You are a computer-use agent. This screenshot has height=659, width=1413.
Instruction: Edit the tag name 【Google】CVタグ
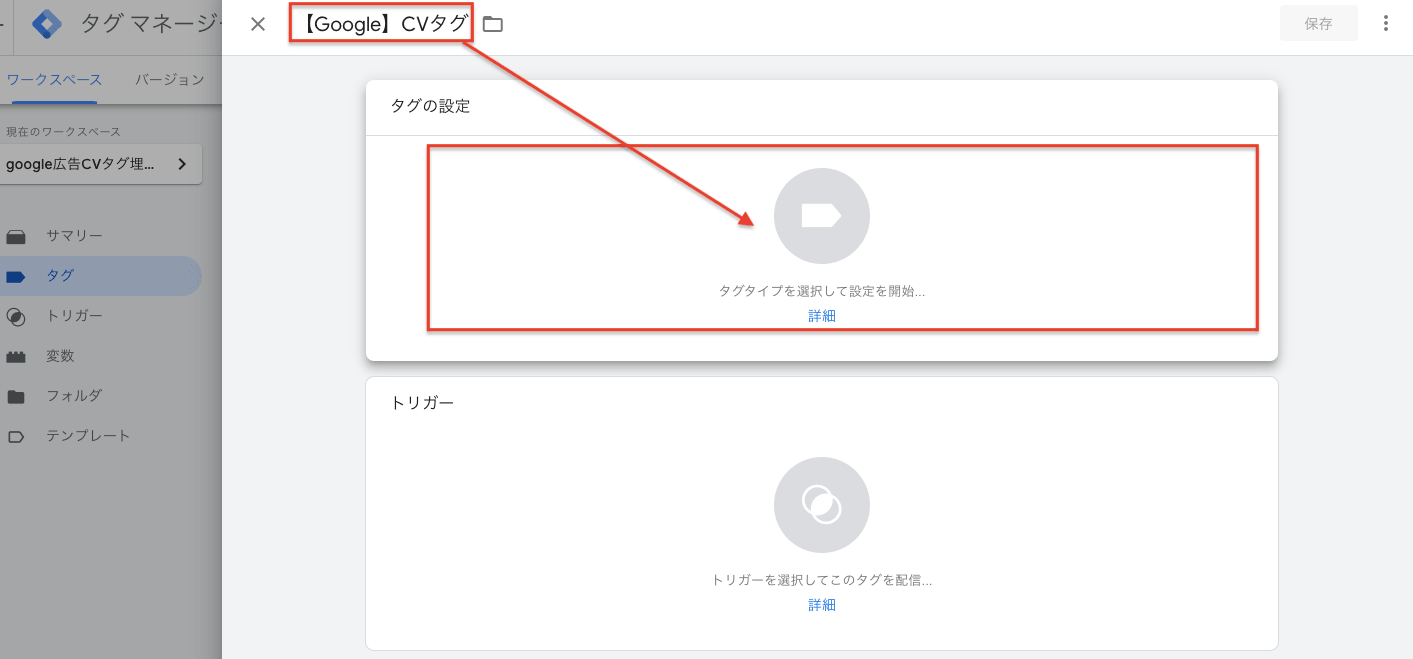[x=384, y=24]
